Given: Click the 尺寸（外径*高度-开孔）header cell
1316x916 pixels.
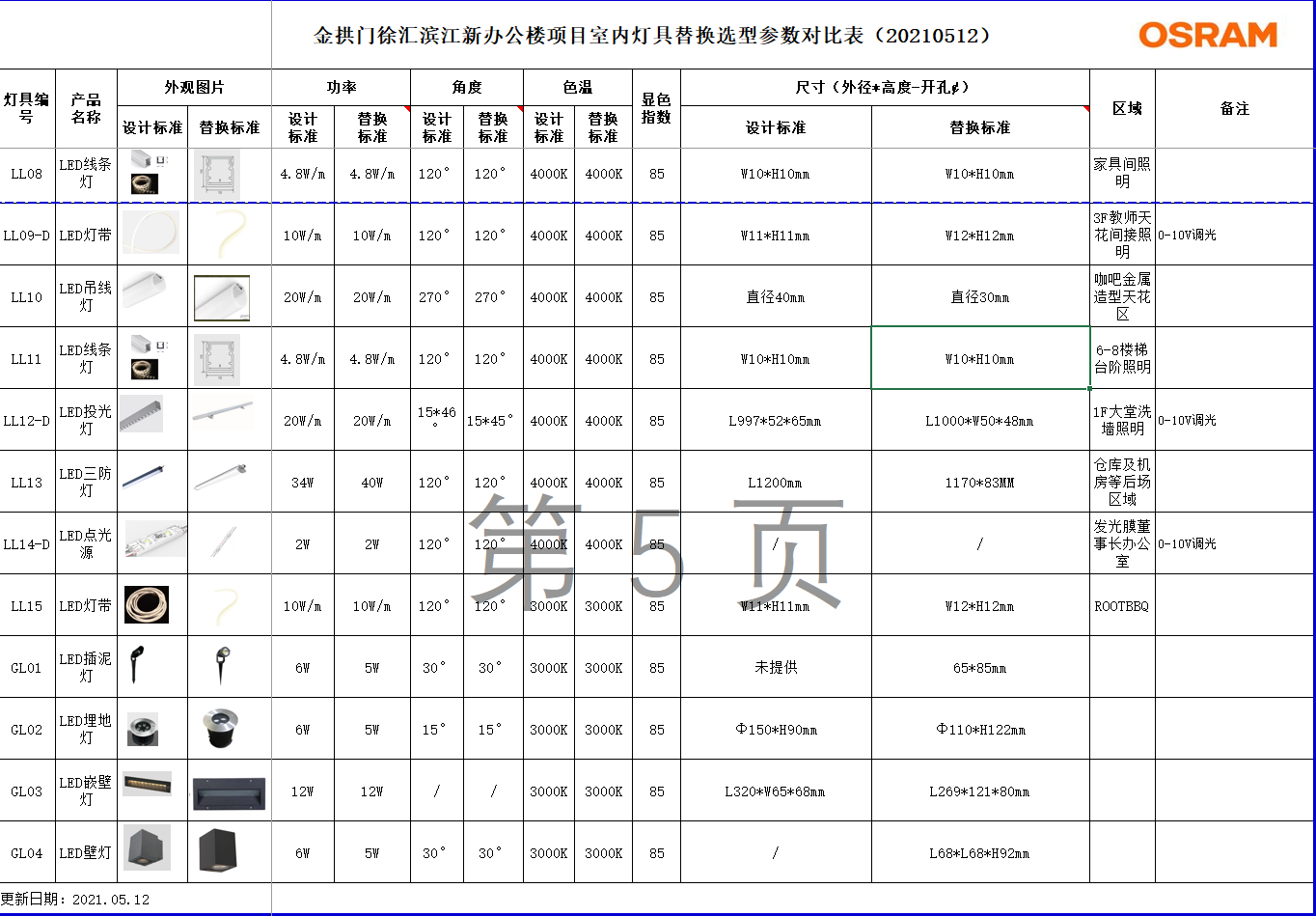Looking at the screenshot, I should pos(885,87).
